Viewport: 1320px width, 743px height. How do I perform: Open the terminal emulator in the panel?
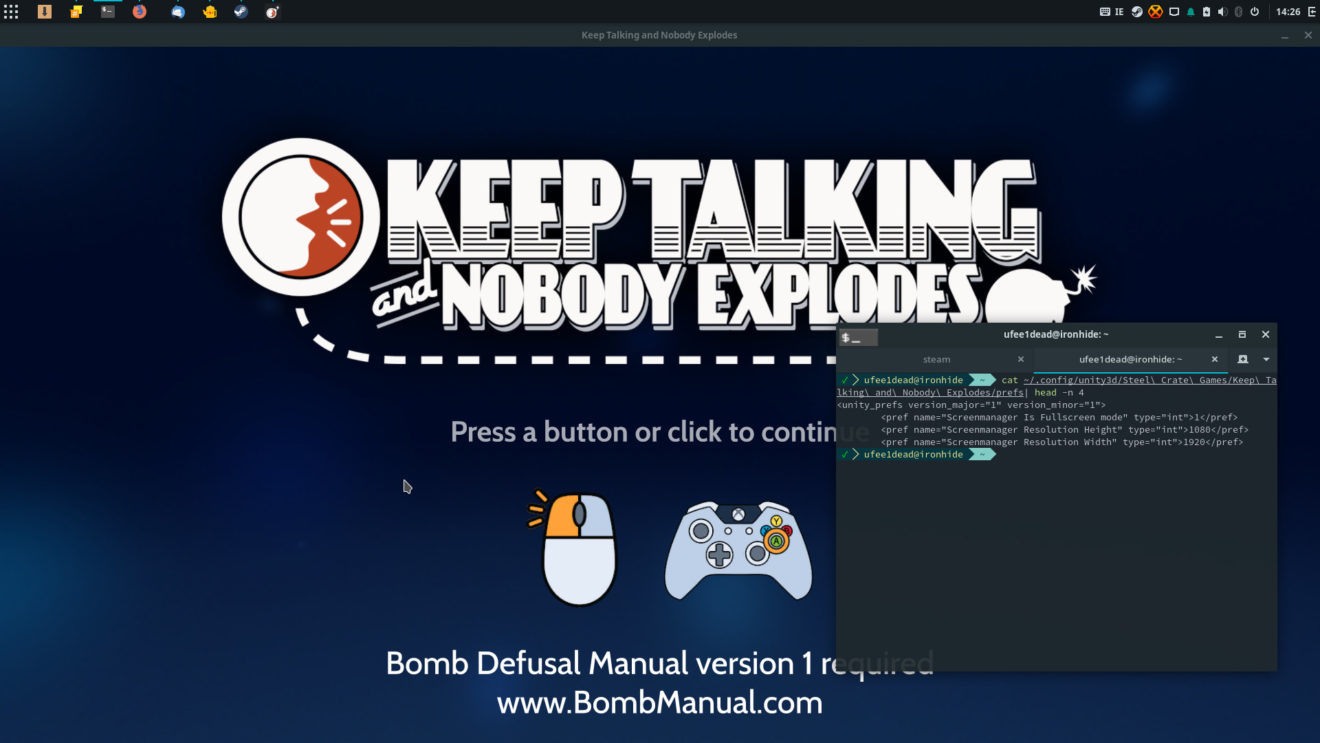(107, 11)
